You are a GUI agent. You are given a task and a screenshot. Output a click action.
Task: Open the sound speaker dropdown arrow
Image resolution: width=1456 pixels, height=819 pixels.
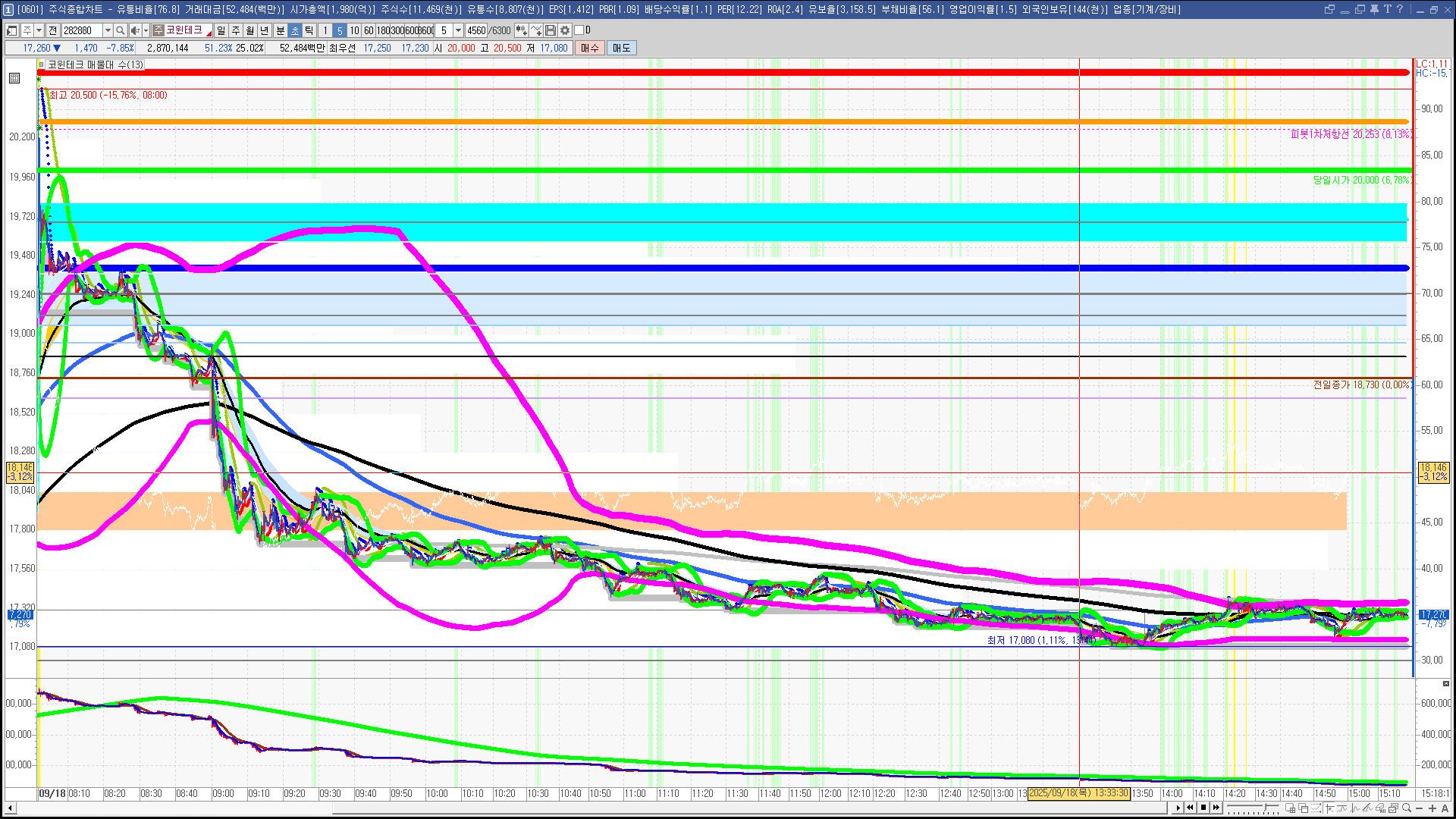(x=146, y=30)
